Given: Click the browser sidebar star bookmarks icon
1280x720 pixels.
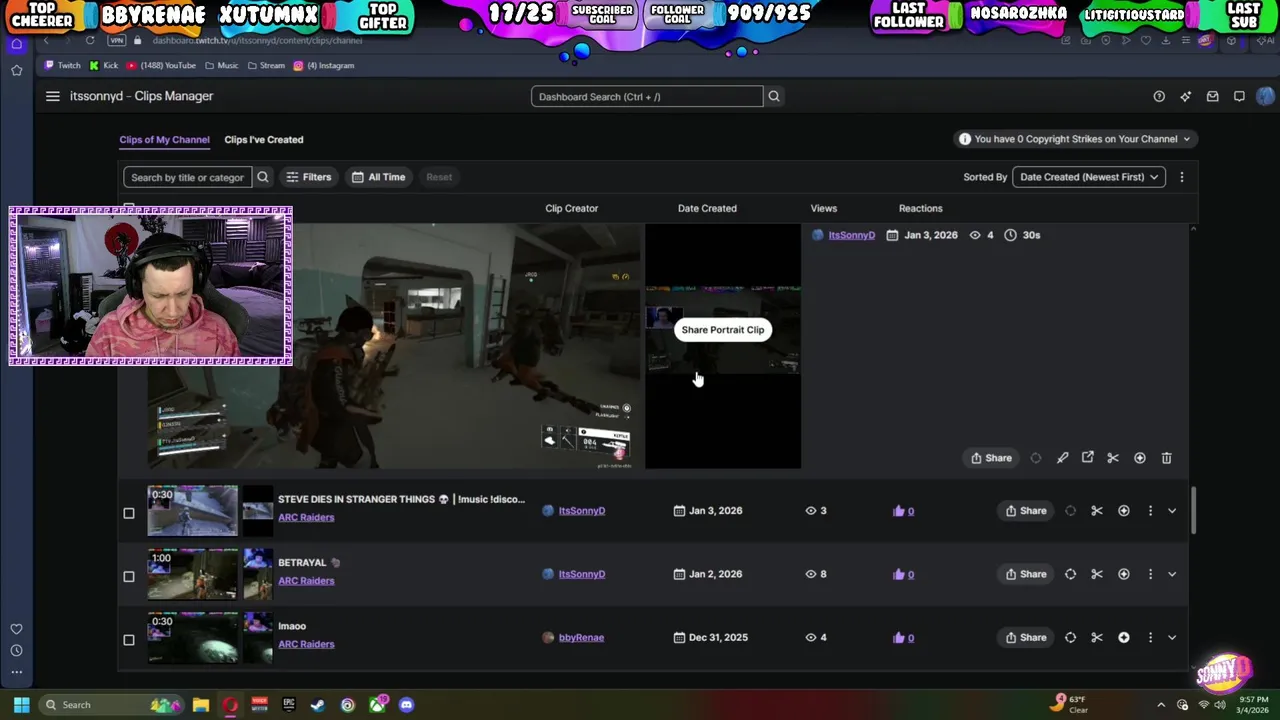Looking at the screenshot, I should pos(16,70).
